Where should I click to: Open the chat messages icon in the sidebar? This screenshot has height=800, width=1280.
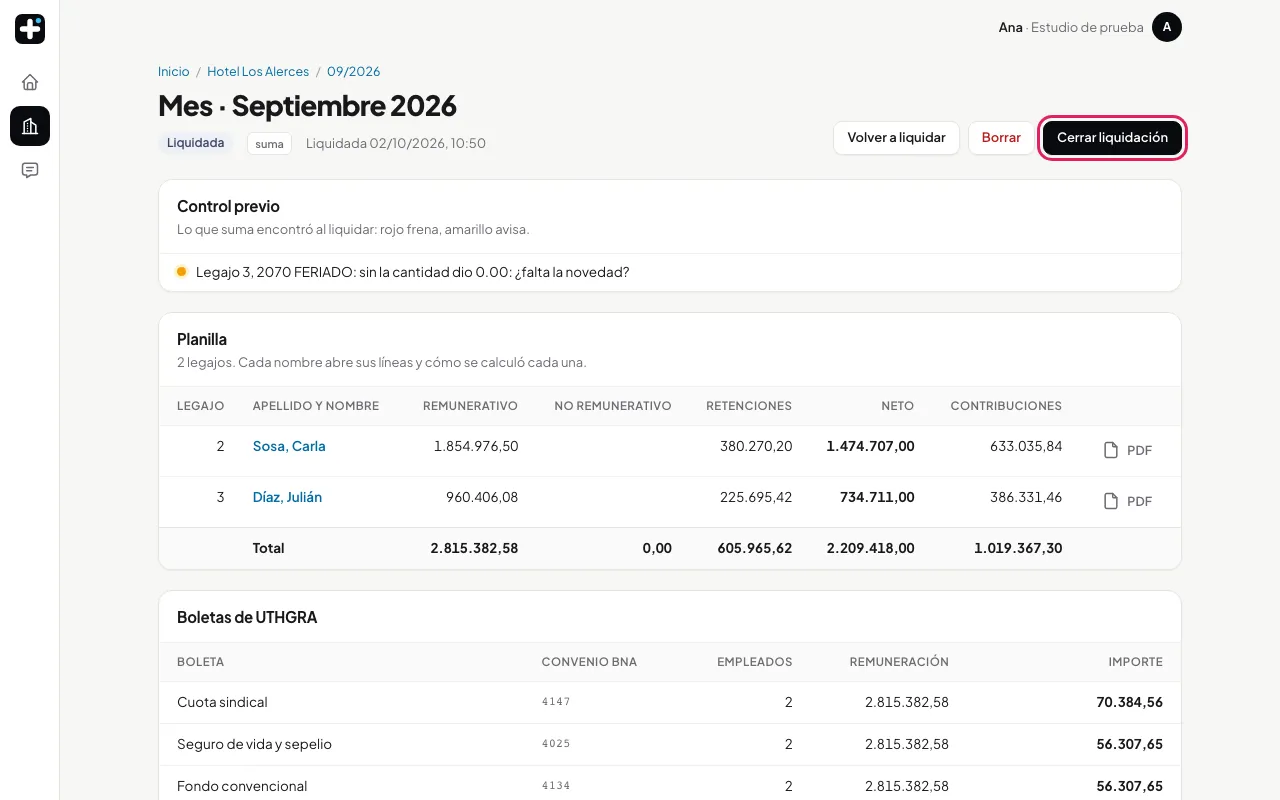pyautogui.click(x=30, y=170)
